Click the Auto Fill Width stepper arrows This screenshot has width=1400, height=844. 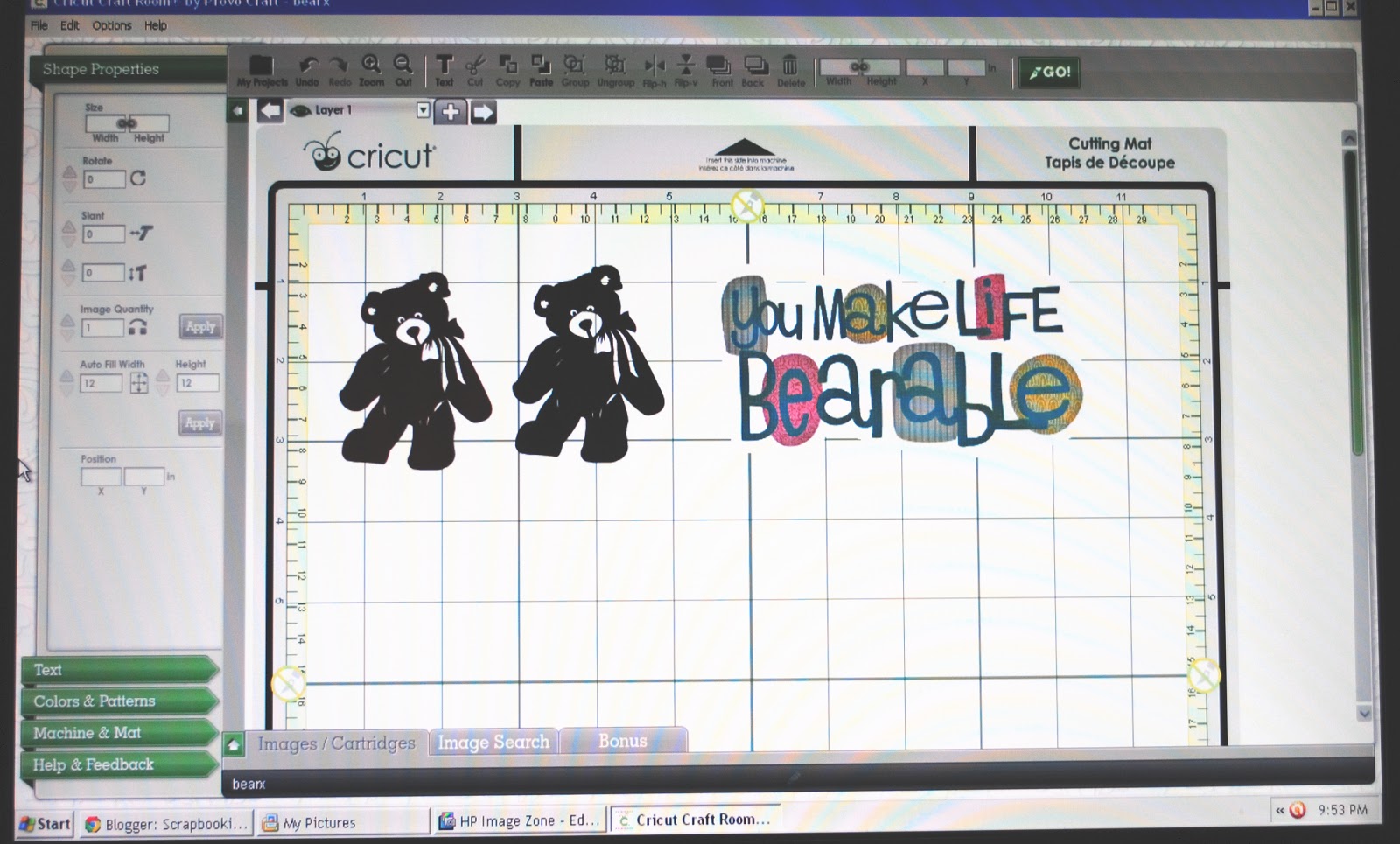67,382
